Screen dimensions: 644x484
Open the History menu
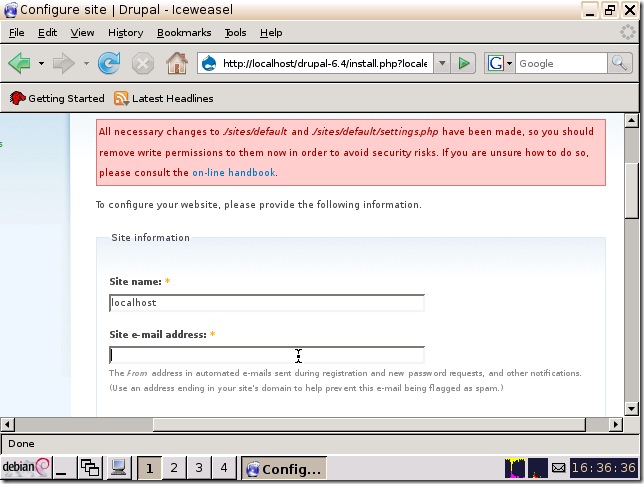point(125,32)
